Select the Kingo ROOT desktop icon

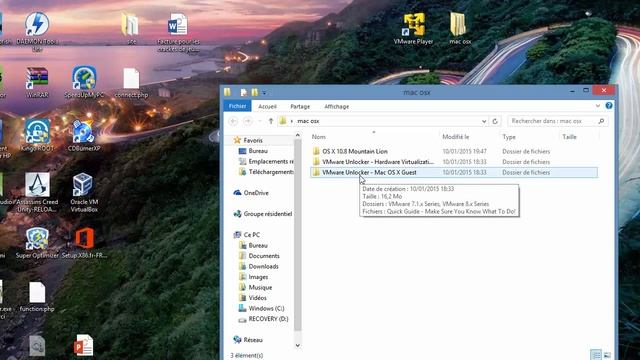click(37, 136)
